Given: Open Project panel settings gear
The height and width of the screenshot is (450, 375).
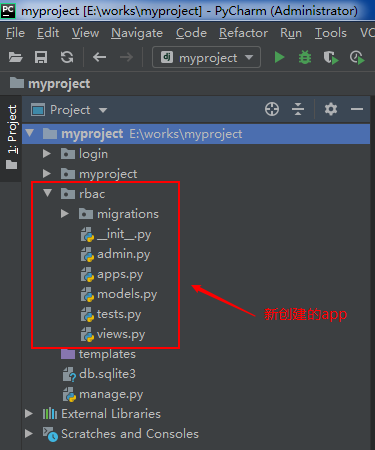Looking at the screenshot, I should [x=331, y=109].
